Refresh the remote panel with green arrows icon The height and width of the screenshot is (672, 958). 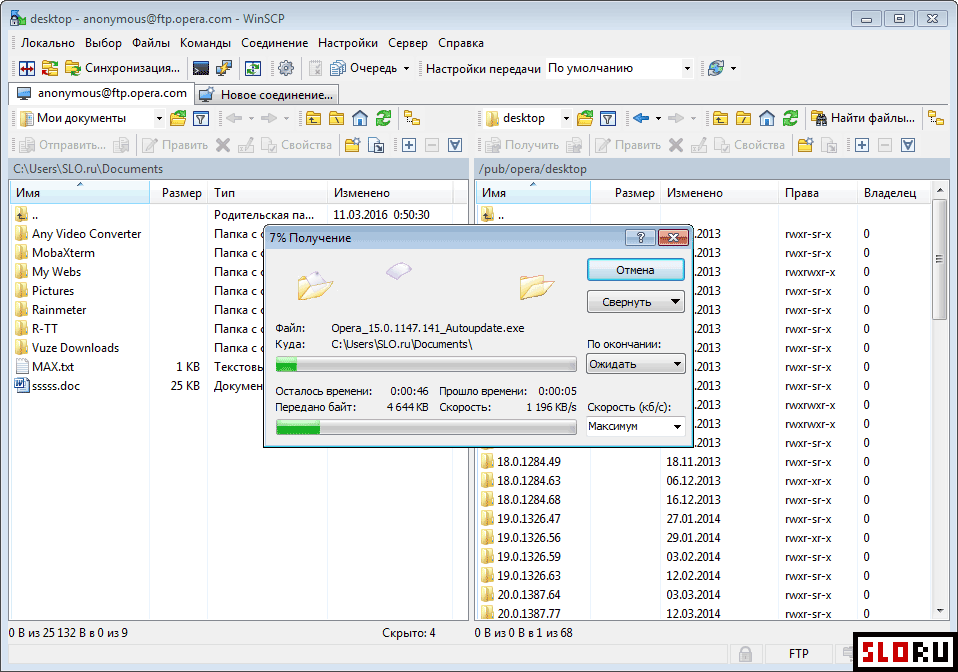click(x=790, y=119)
